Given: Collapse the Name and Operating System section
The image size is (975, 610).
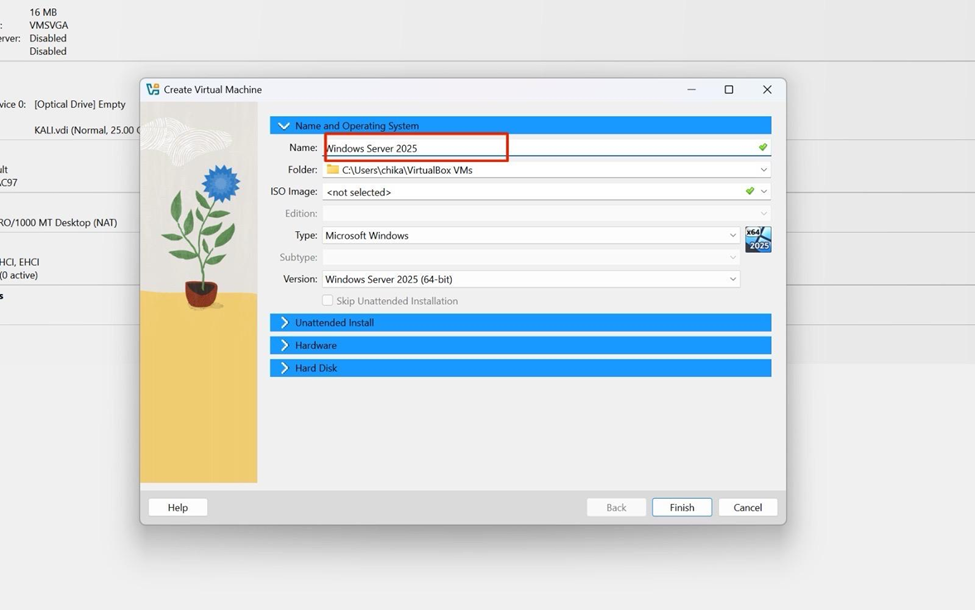Looking at the screenshot, I should (x=520, y=126).
